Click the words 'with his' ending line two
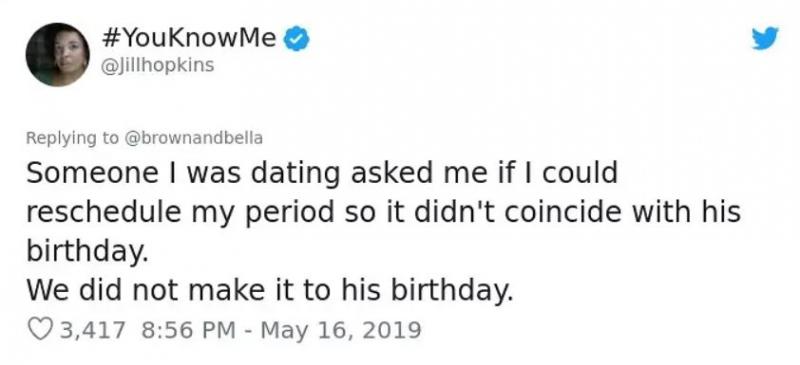 tap(685, 213)
